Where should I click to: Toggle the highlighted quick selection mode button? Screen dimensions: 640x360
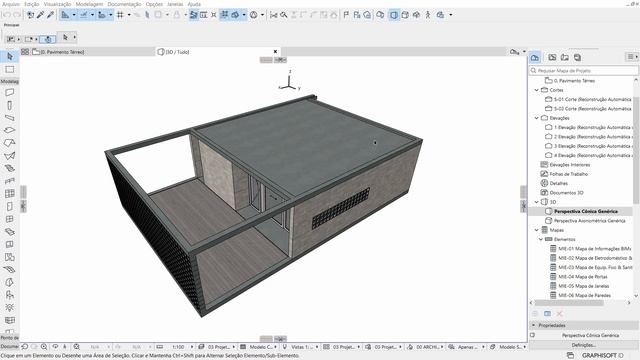tap(48, 39)
